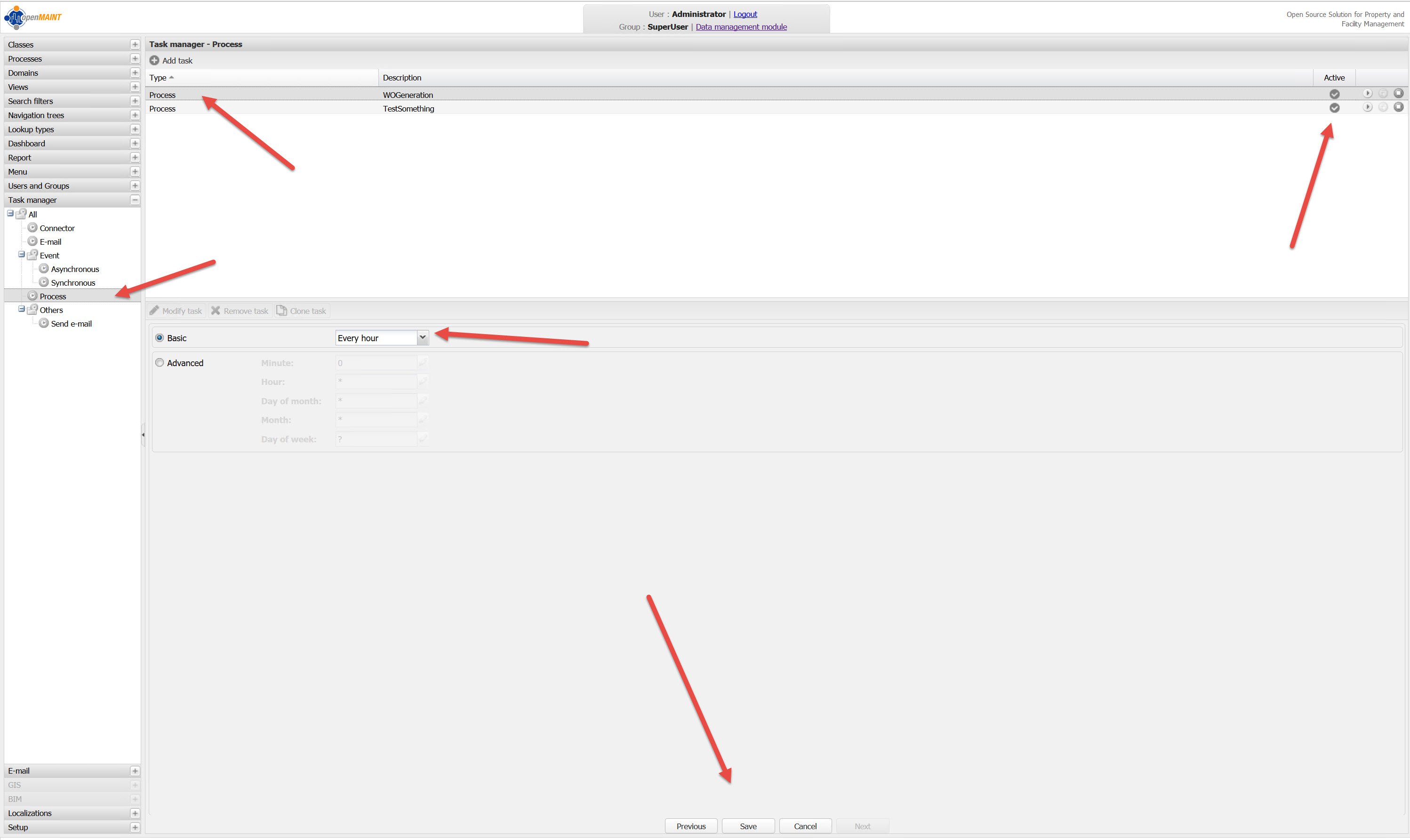Open the Data management module link
Screen dimensions: 1410x840
point(741,27)
